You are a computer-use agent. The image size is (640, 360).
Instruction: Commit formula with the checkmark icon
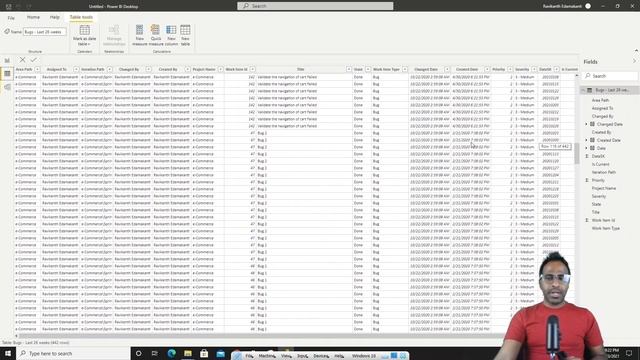[x=33, y=60]
